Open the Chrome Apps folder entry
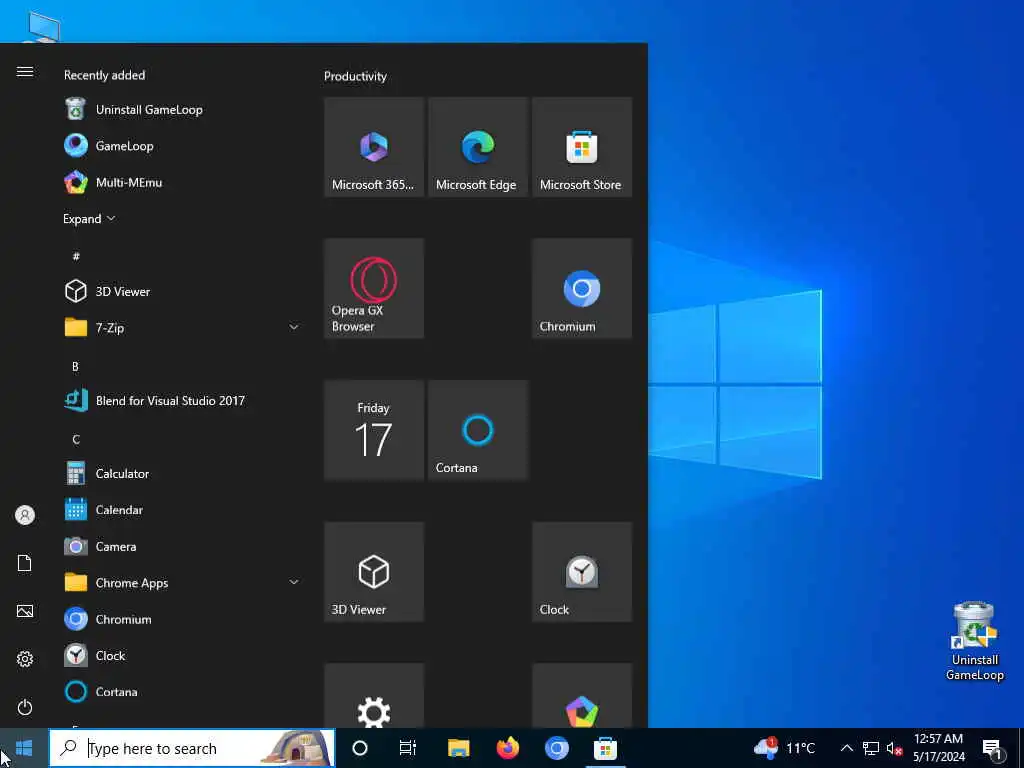Viewport: 1024px width, 768px height. point(181,583)
